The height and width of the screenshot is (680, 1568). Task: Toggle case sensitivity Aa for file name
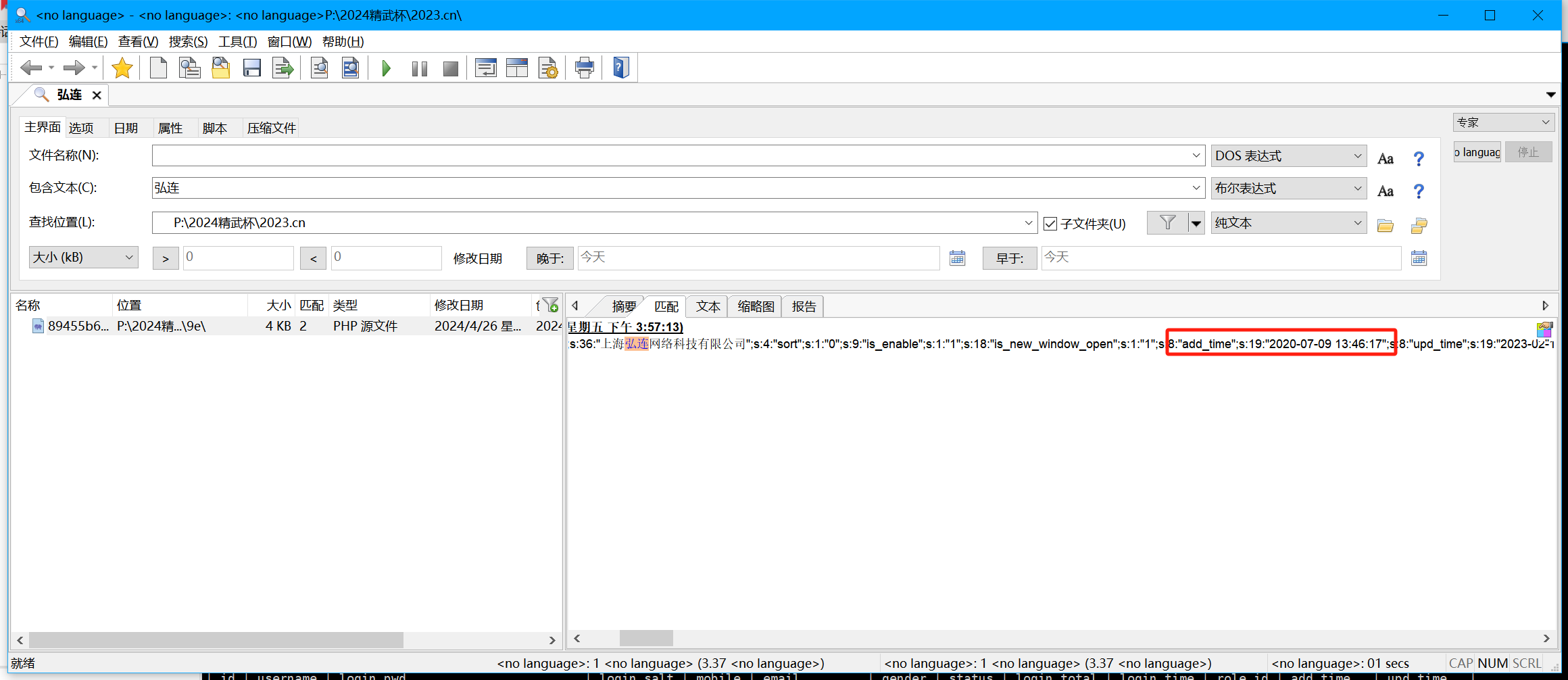(x=1386, y=158)
